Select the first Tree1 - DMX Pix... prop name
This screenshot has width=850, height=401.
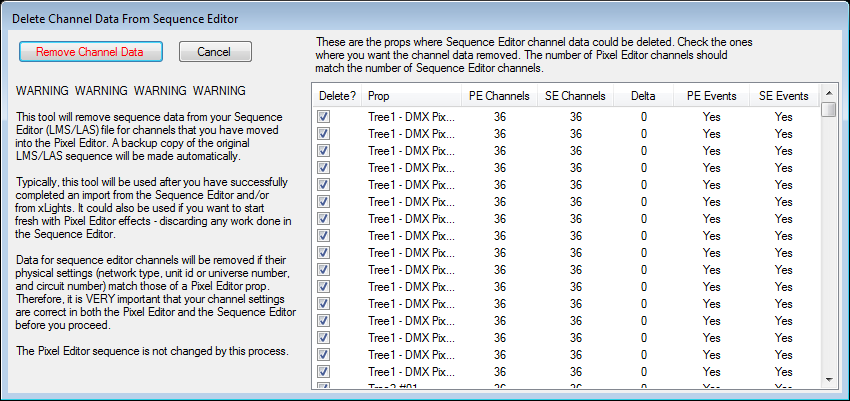(x=411, y=117)
